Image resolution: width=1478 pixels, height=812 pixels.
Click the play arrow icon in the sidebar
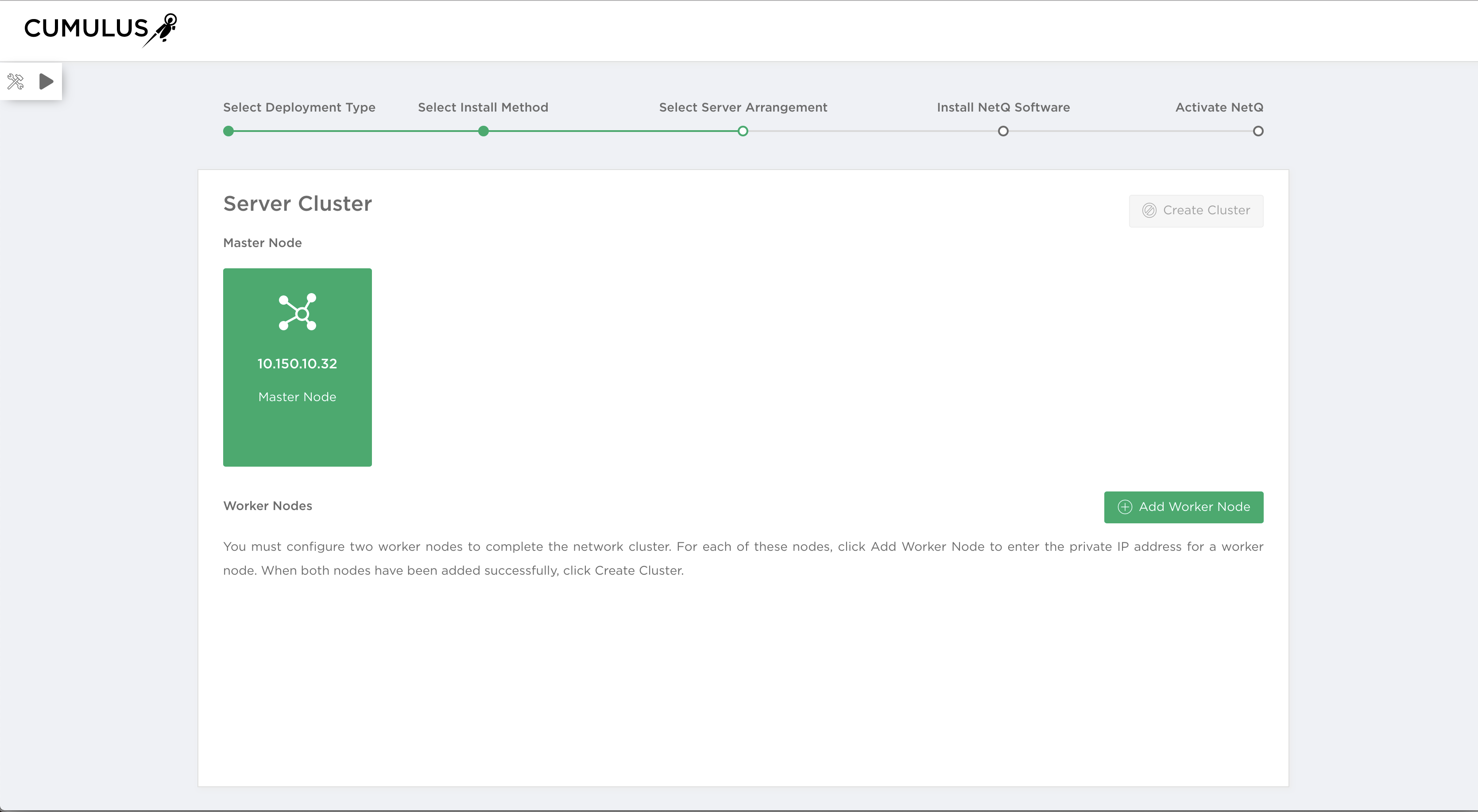click(x=46, y=81)
